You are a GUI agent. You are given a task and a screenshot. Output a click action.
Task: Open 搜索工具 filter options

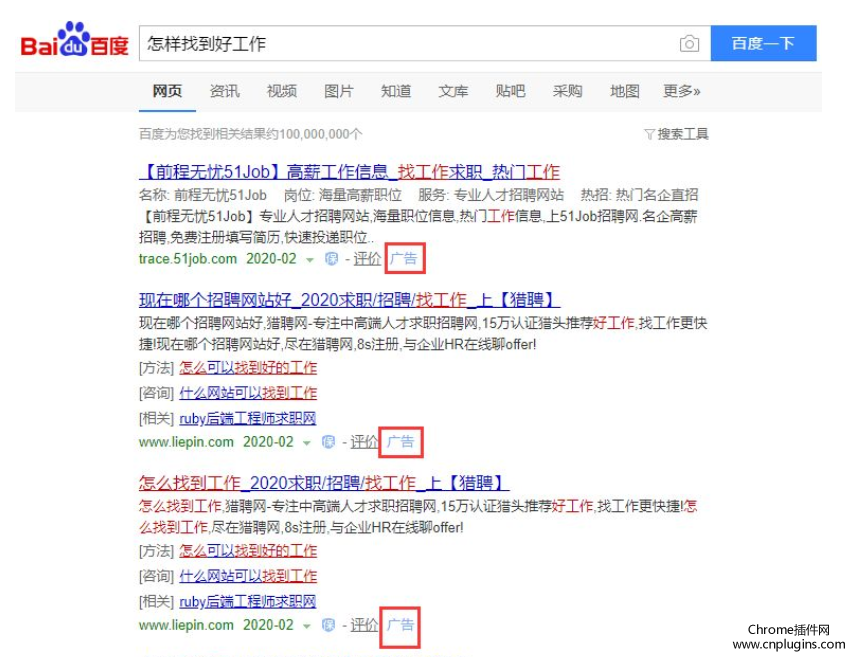tap(683, 134)
